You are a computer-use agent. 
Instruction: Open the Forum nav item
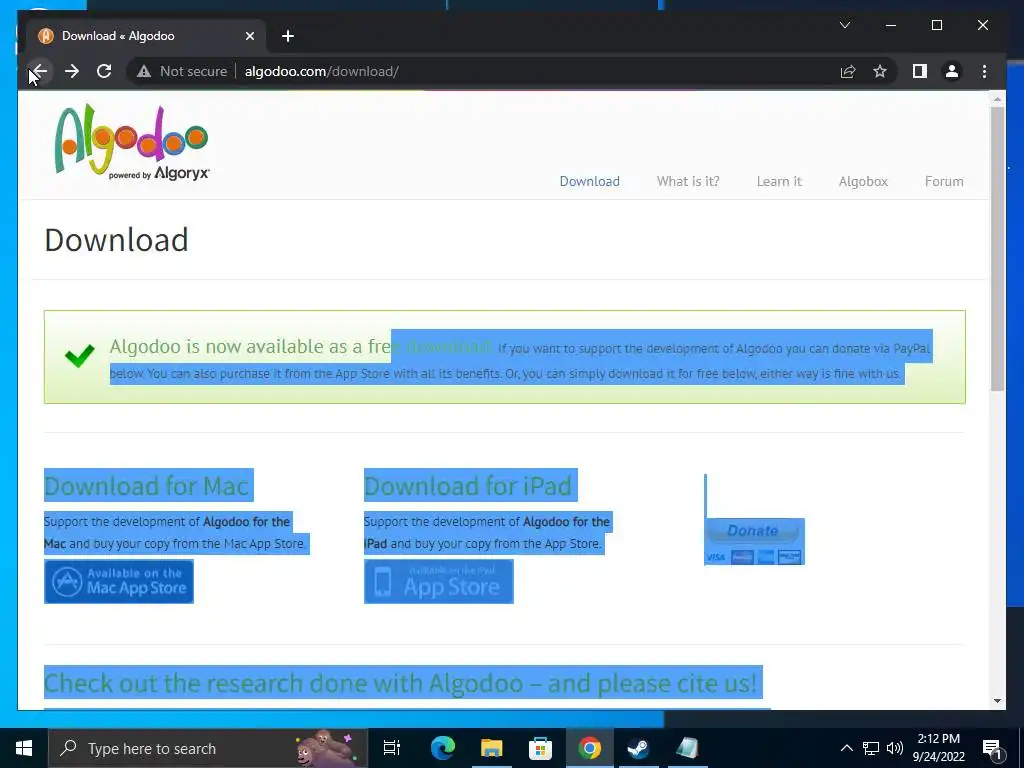(944, 182)
